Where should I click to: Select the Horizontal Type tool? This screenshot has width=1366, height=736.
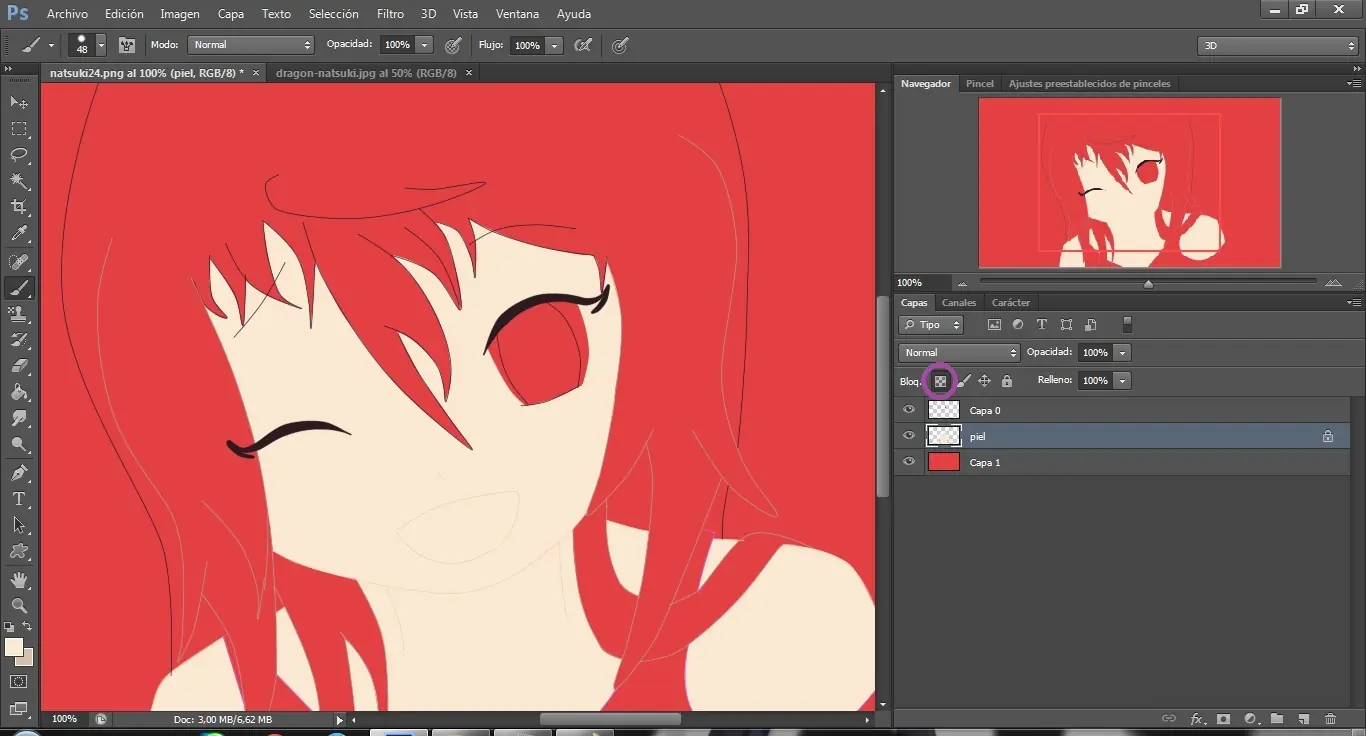(19, 498)
